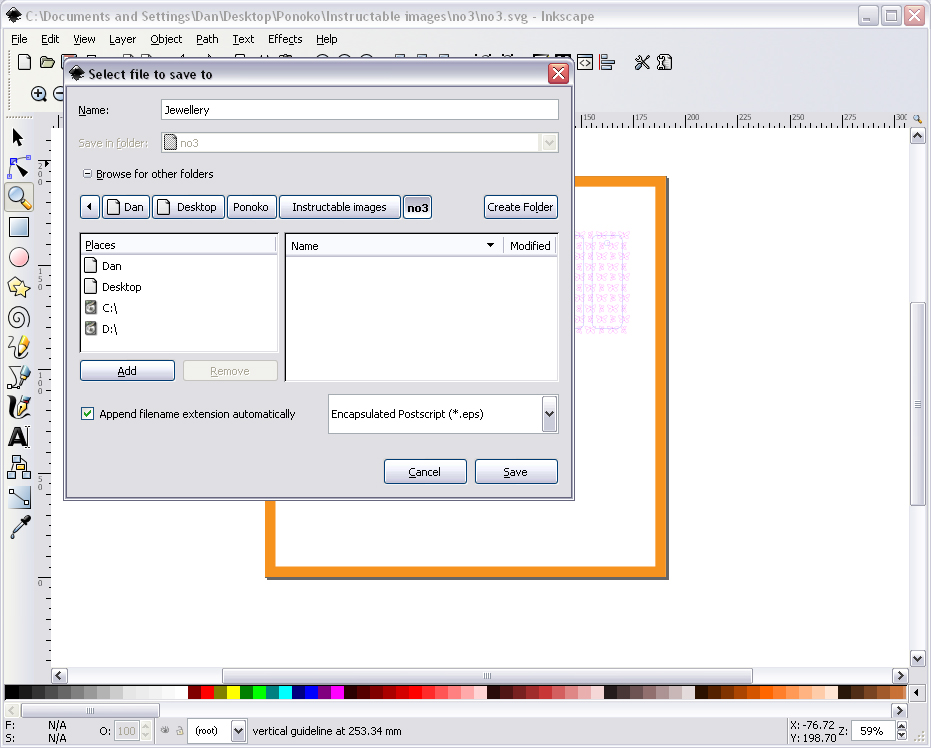
Task: Click the Modified column header
Action: coord(530,246)
